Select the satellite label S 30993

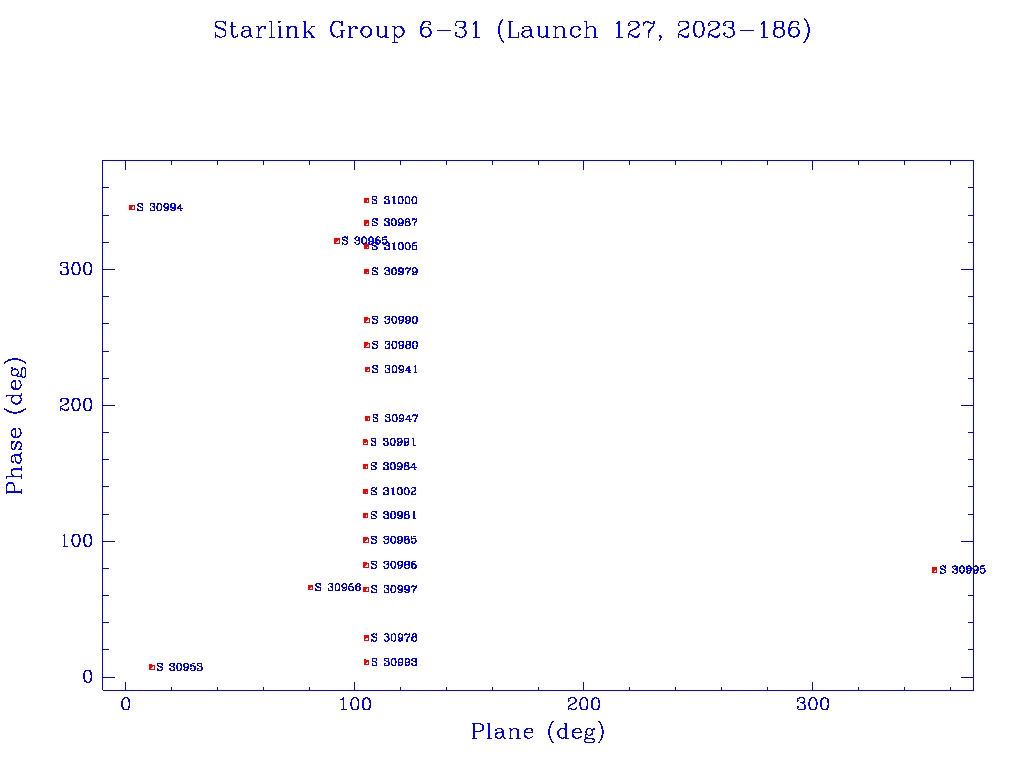point(394,662)
